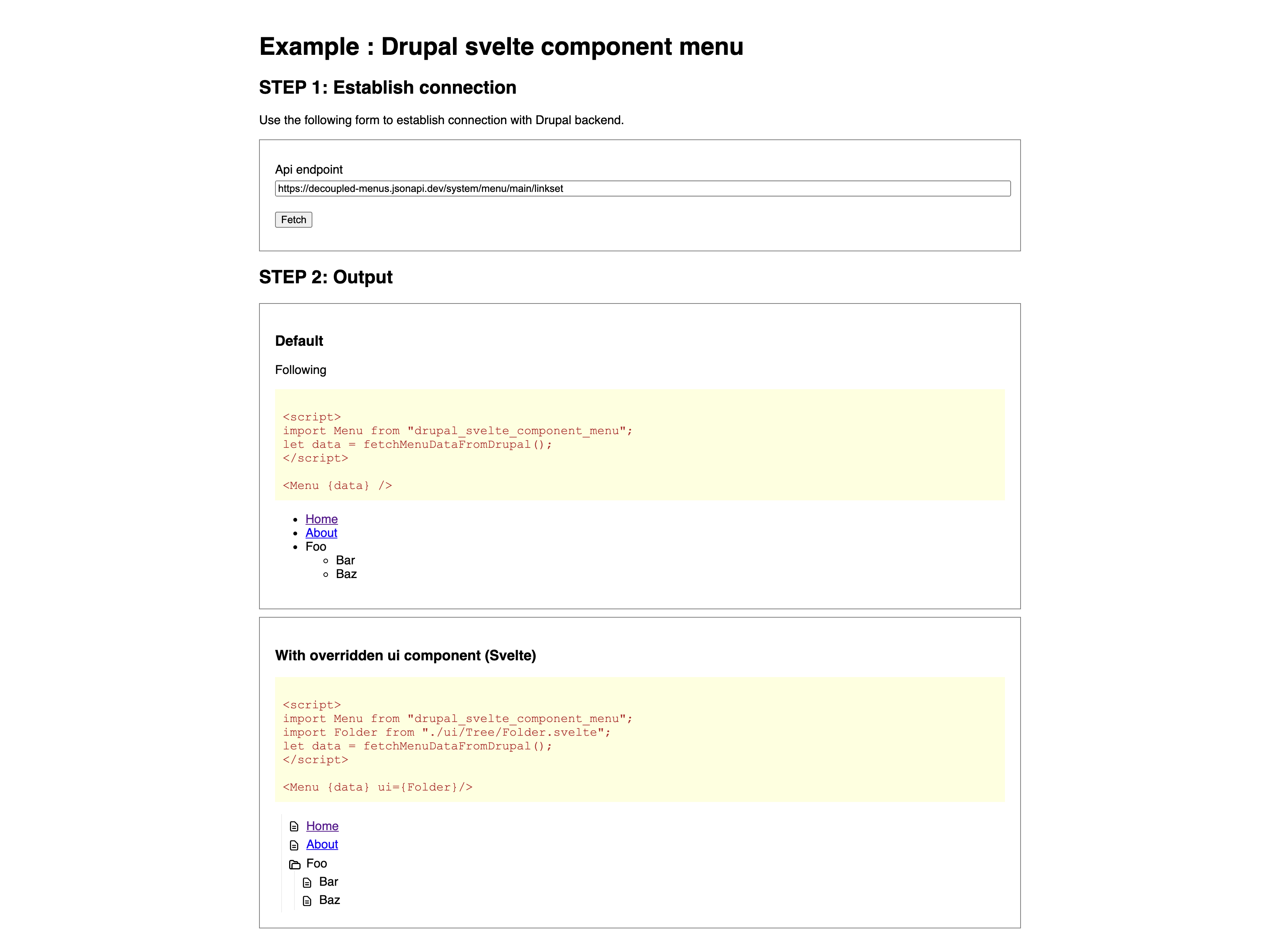Screen dimensions: 1280x952
Task: Visit the About link under overridden component
Action: click(x=322, y=844)
